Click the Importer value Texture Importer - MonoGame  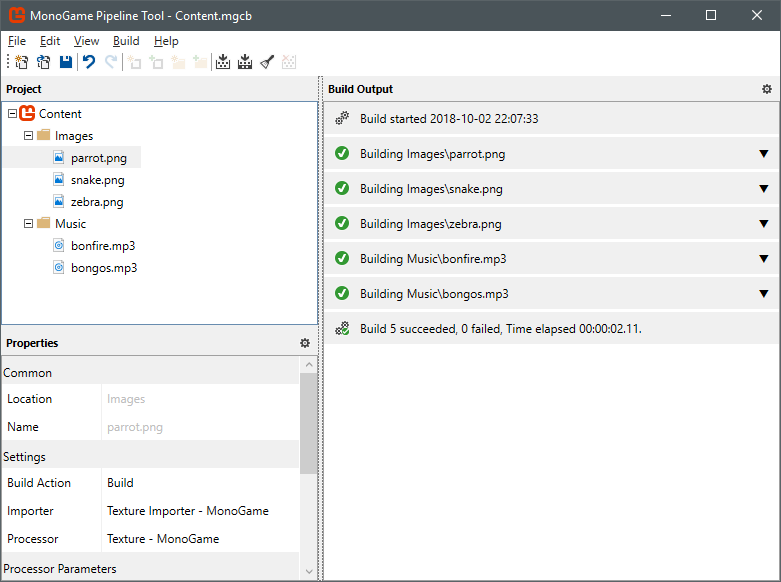(188, 511)
